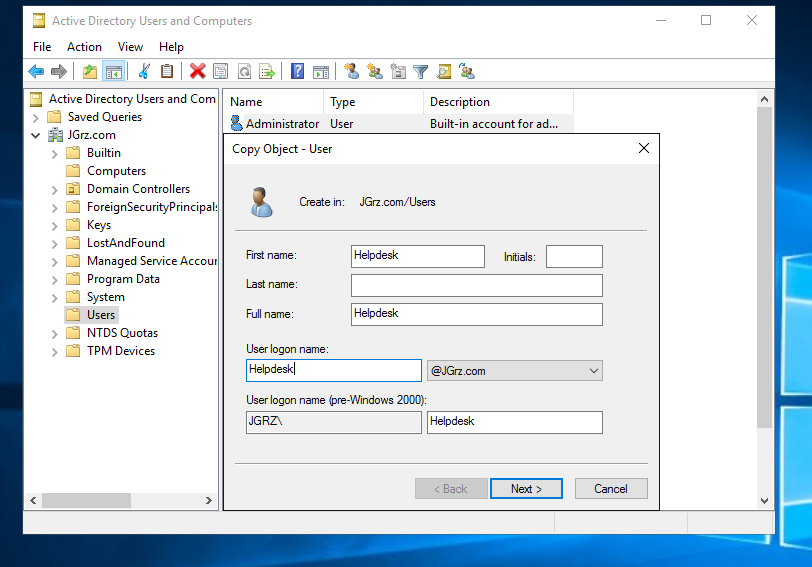The width and height of the screenshot is (812, 567).
Task: Expand the ForeignSecurityPrincipals node
Action: pyautogui.click(x=54, y=208)
